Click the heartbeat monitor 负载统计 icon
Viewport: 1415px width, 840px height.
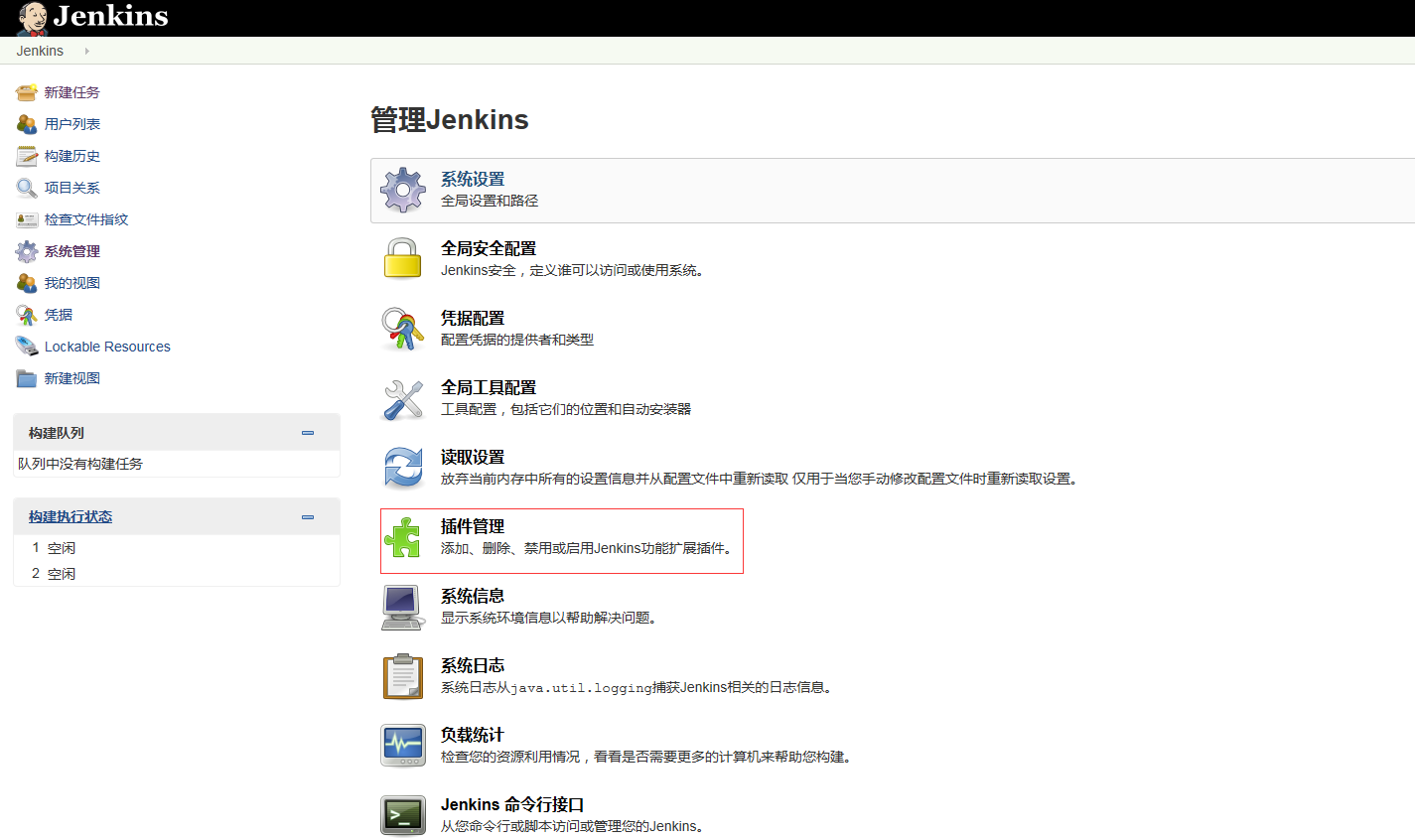click(403, 746)
